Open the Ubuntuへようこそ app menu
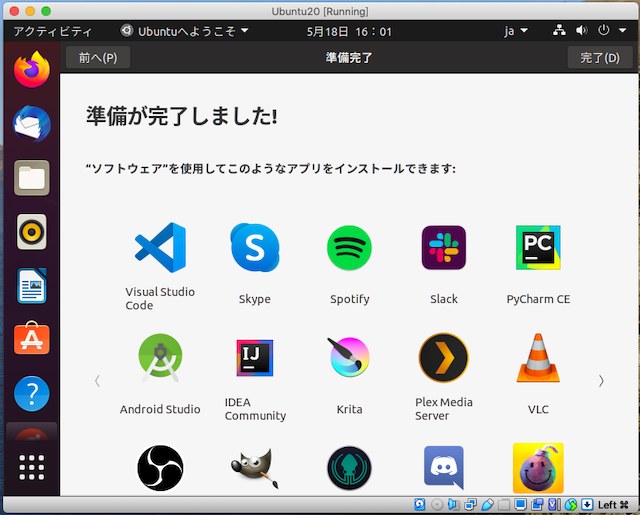640x515 pixels. 184,31
